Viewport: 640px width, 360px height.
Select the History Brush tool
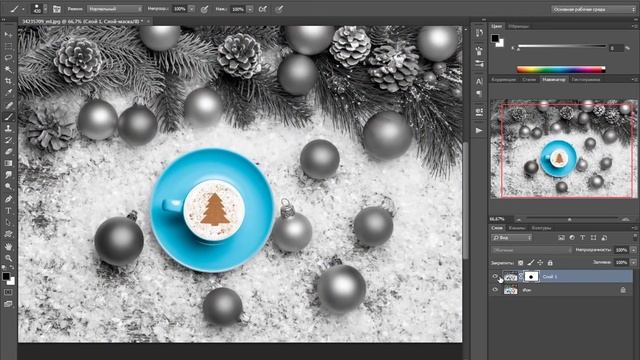(x=8, y=140)
